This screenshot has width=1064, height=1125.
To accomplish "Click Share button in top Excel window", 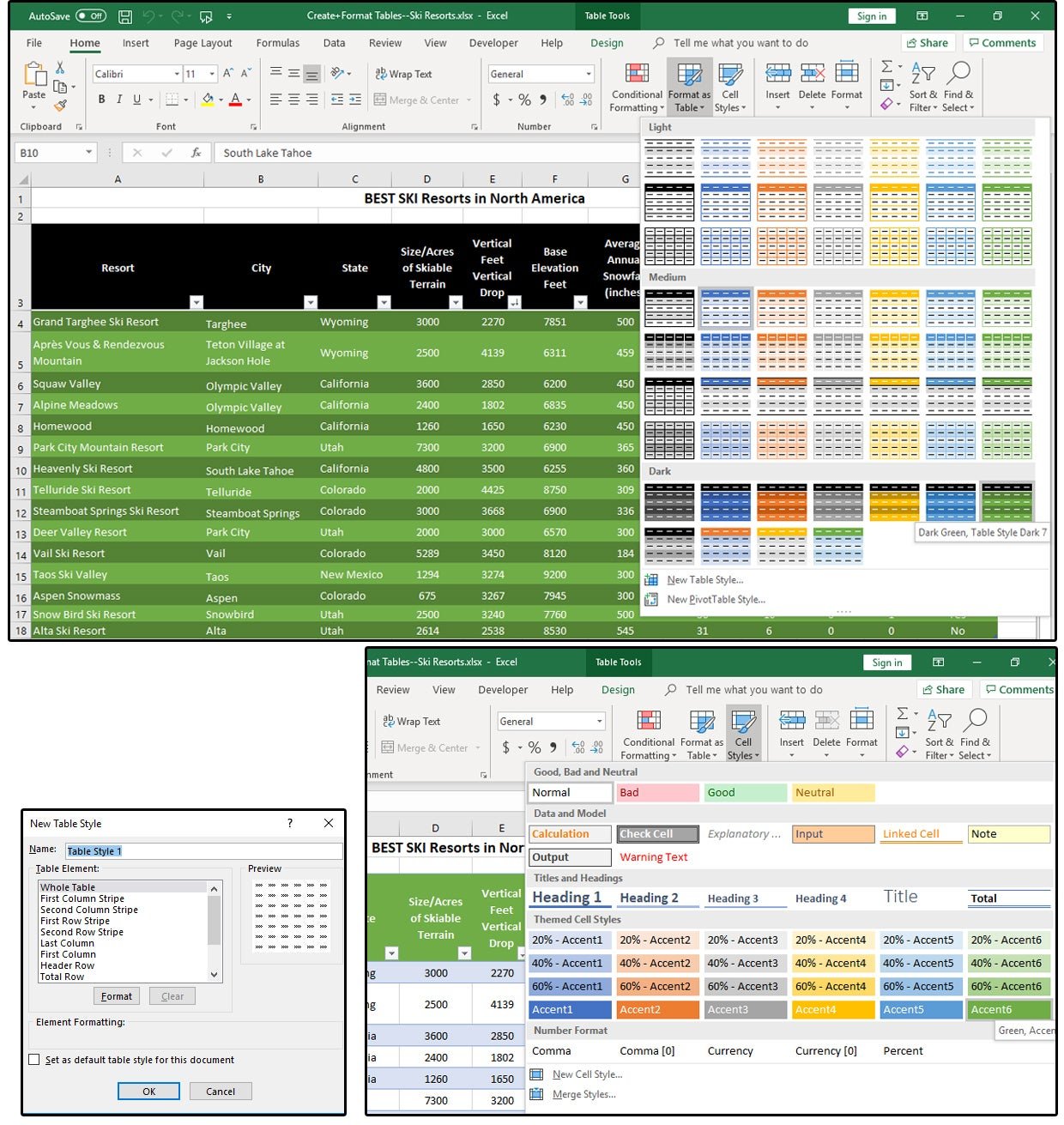I will 927,43.
